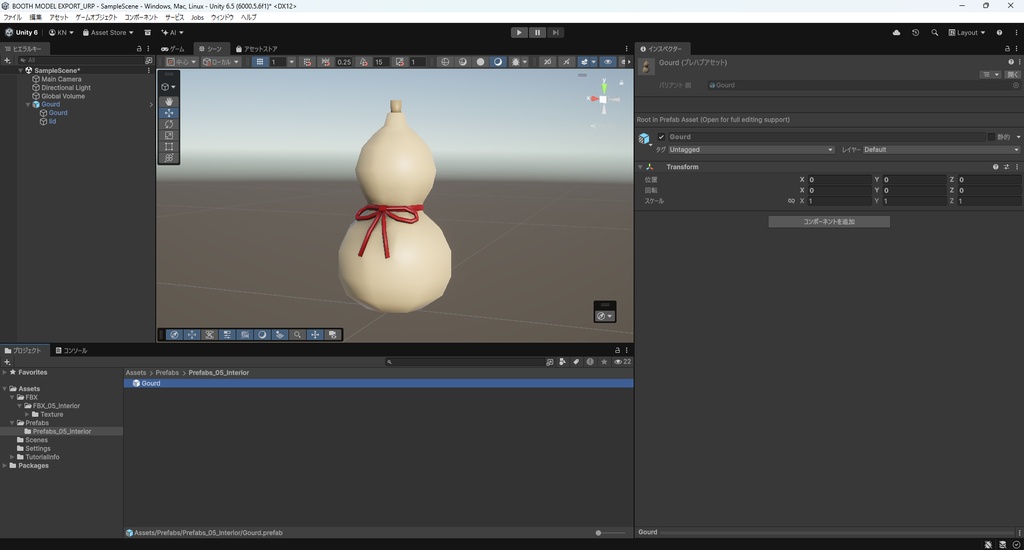The width and height of the screenshot is (1024, 550).
Task: Adjust the Project icon size slider
Action: [610, 533]
